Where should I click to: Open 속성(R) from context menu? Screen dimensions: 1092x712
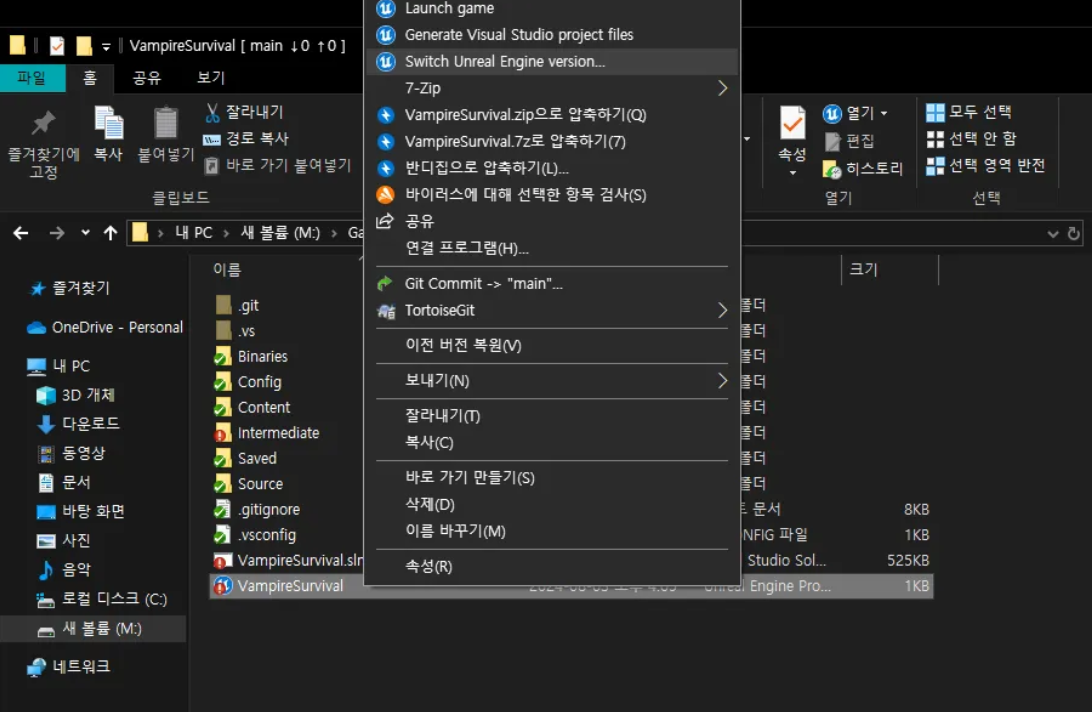click(x=552, y=566)
